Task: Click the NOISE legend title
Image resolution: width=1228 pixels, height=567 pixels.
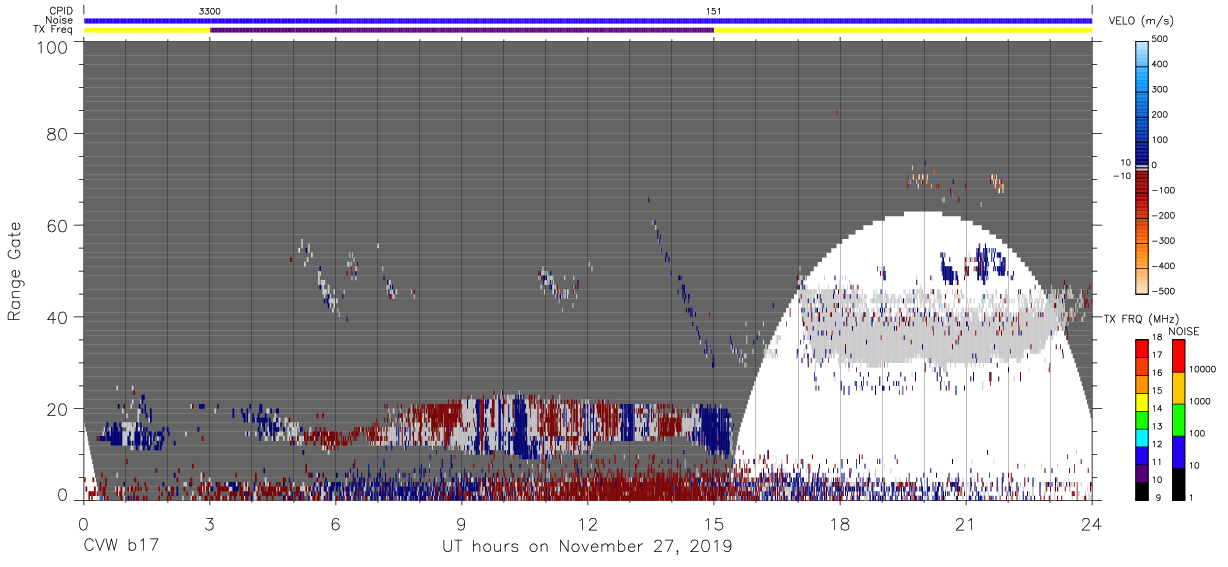Action: [1184, 331]
